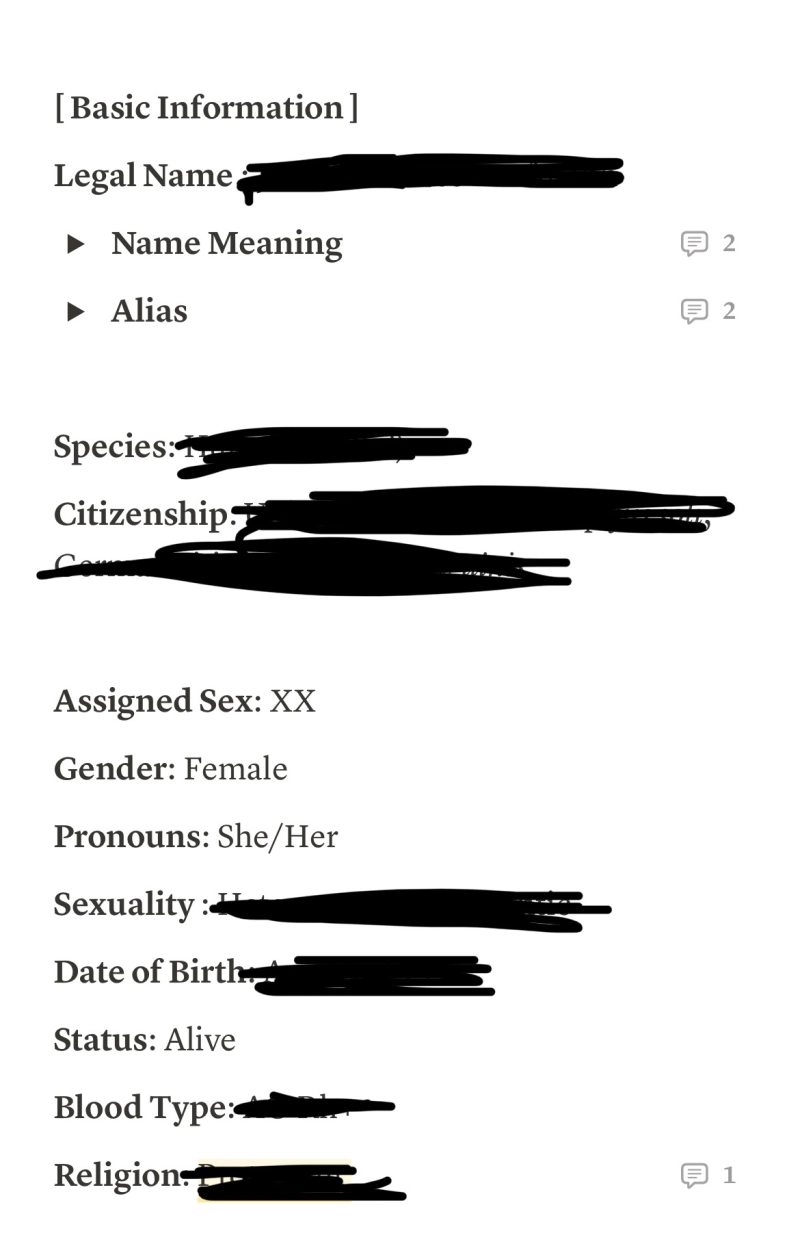Click the Legal Name label

143,176
